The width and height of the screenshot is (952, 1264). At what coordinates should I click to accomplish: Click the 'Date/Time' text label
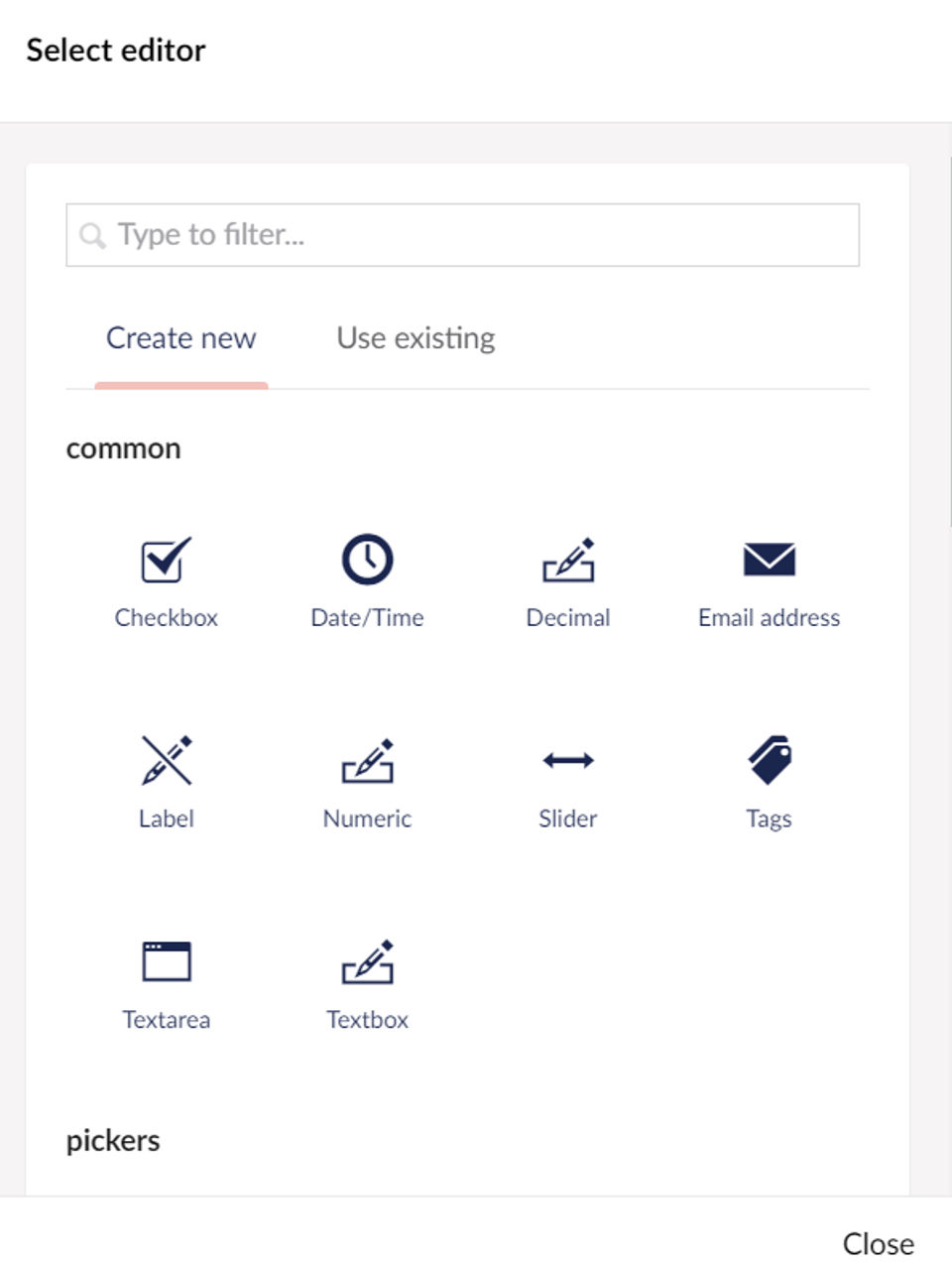[367, 618]
